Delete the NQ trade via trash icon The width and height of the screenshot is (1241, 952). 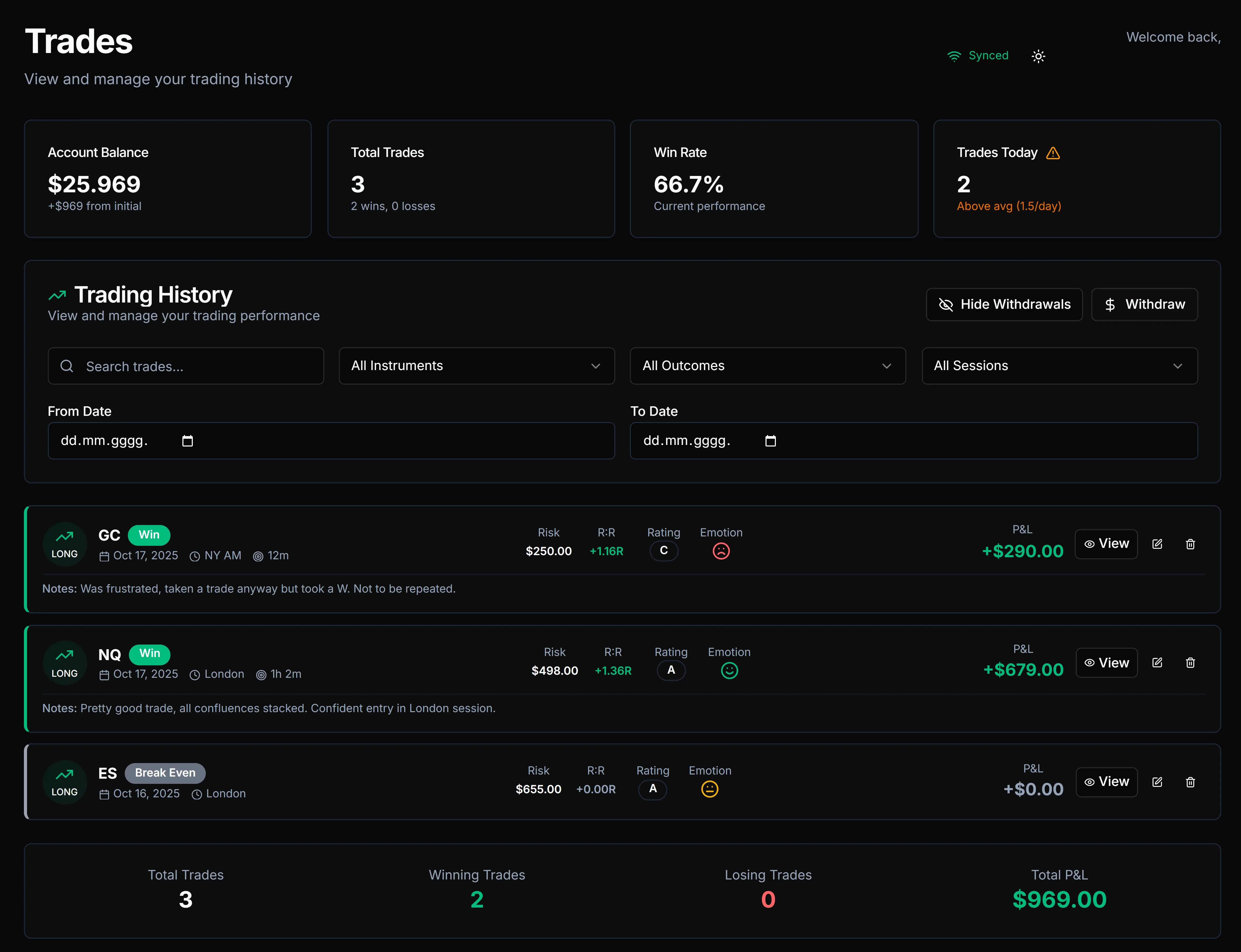[1190, 662]
